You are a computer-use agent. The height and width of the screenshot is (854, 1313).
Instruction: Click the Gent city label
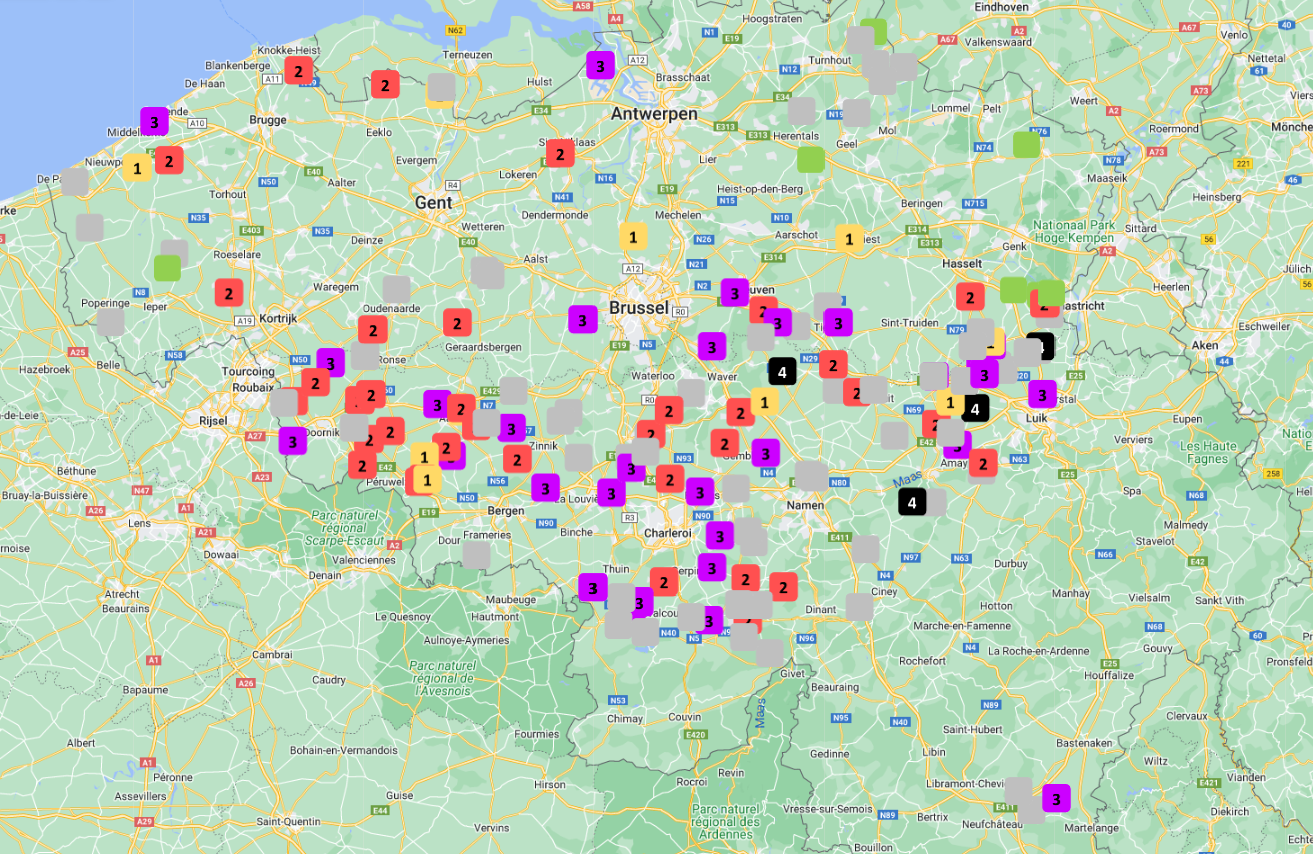[434, 202]
